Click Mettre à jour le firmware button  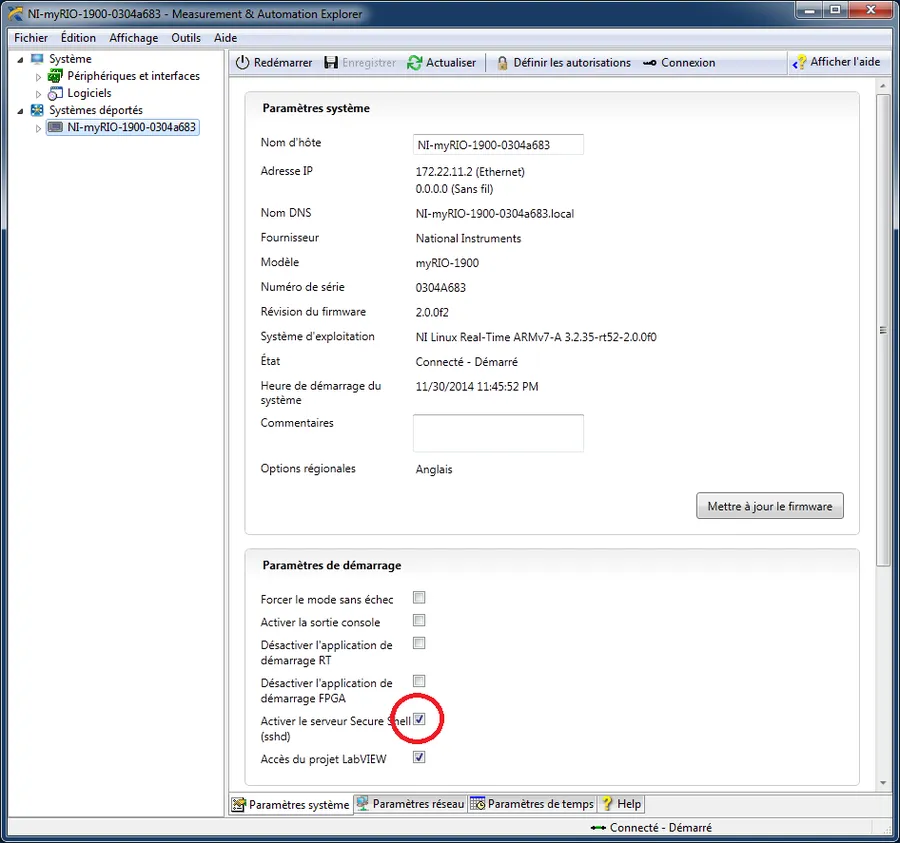click(x=770, y=506)
